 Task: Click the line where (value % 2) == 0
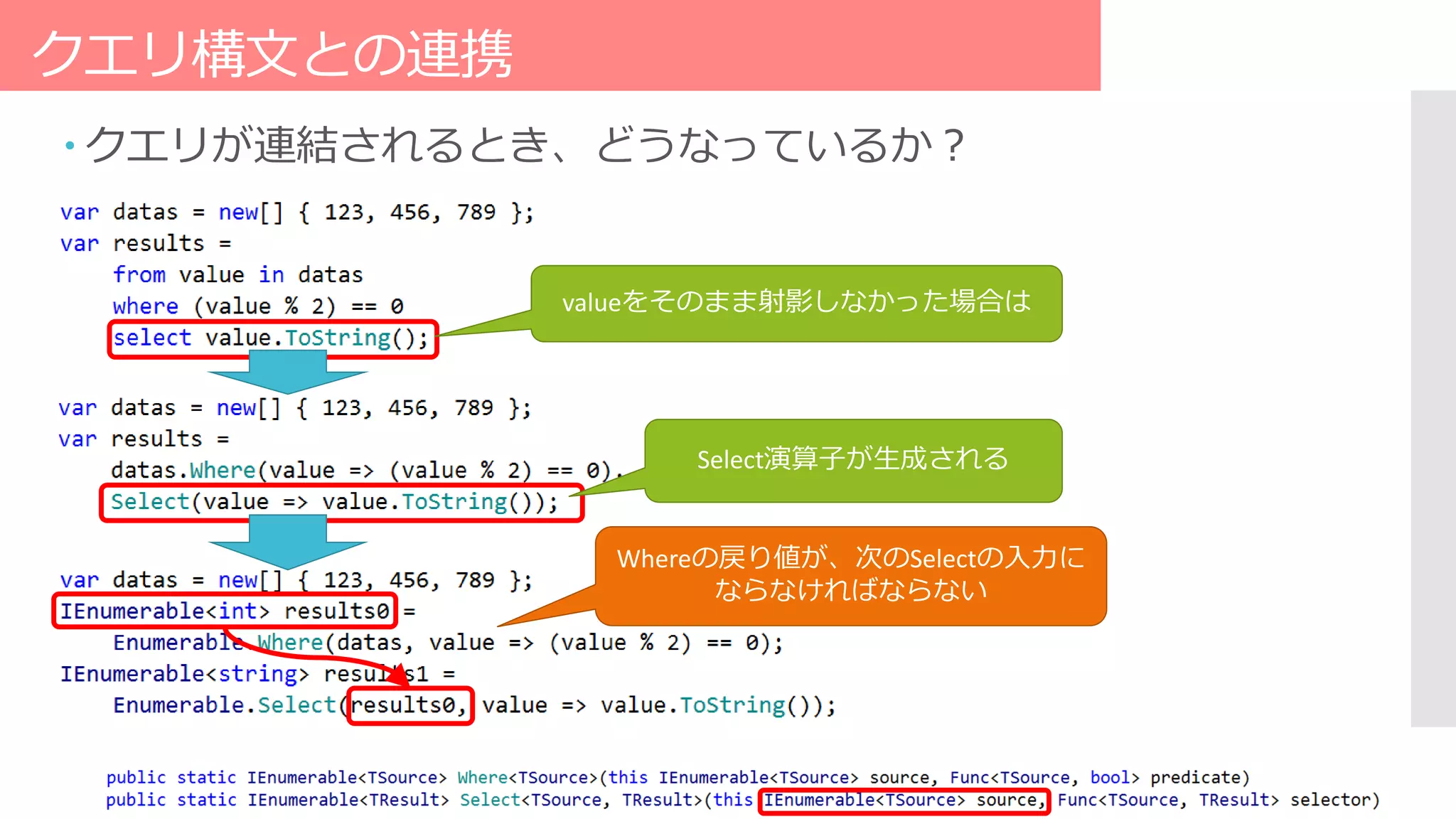(x=258, y=306)
